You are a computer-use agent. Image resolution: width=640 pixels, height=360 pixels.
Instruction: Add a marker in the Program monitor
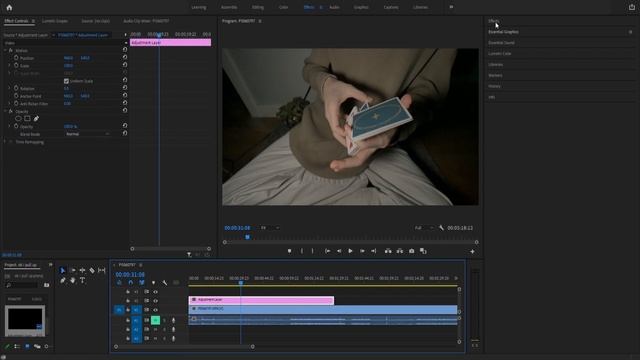[x=289, y=251]
